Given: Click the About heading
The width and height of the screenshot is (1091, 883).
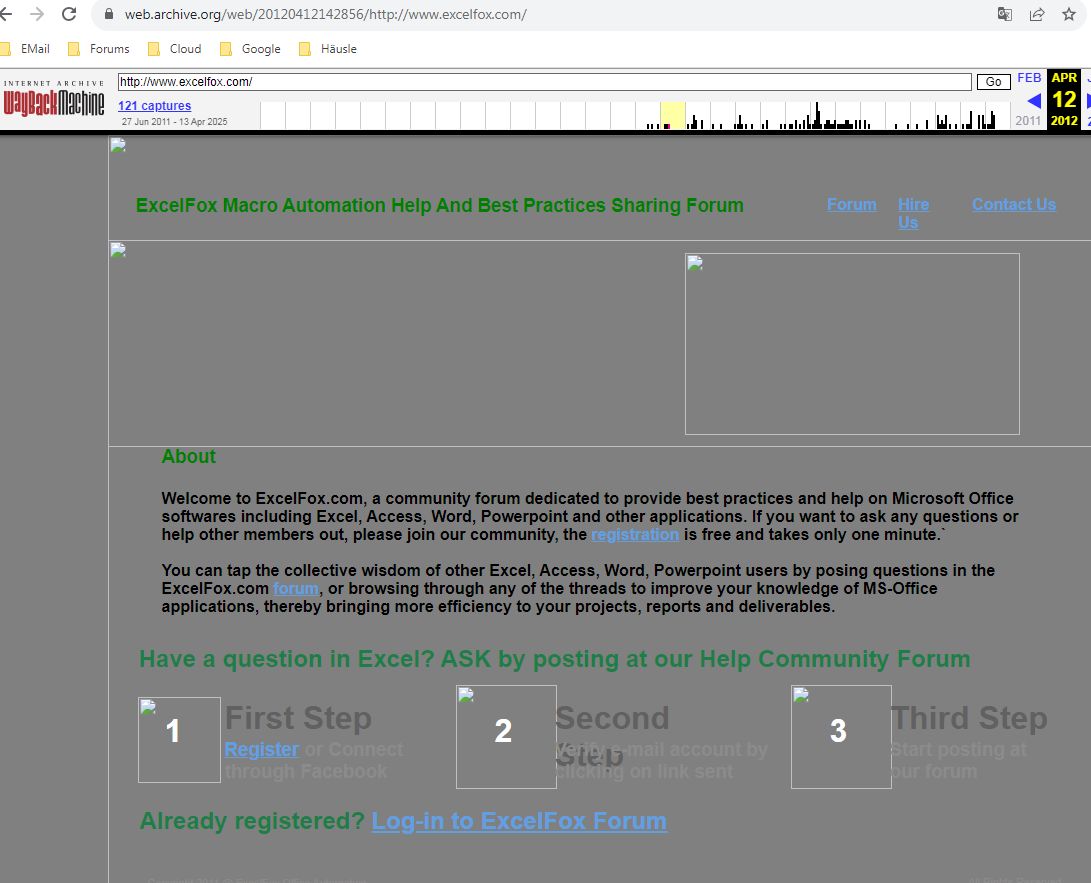Looking at the screenshot, I should tap(189, 456).
